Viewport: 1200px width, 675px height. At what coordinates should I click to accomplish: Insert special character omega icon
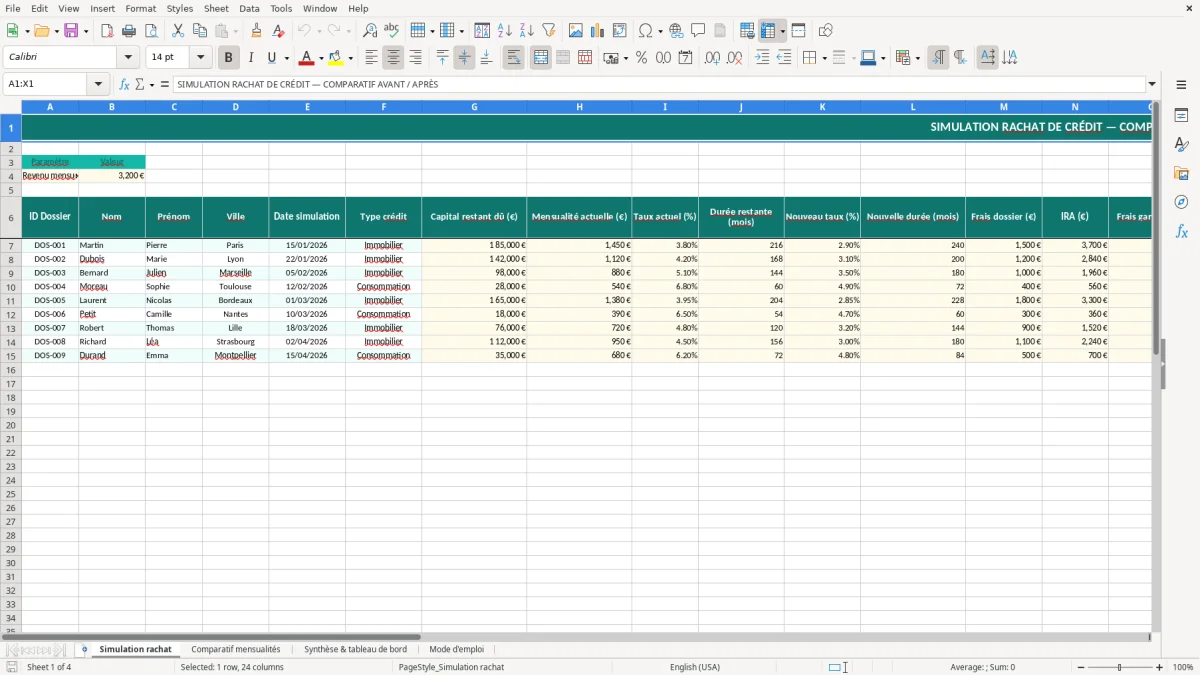pyautogui.click(x=645, y=31)
